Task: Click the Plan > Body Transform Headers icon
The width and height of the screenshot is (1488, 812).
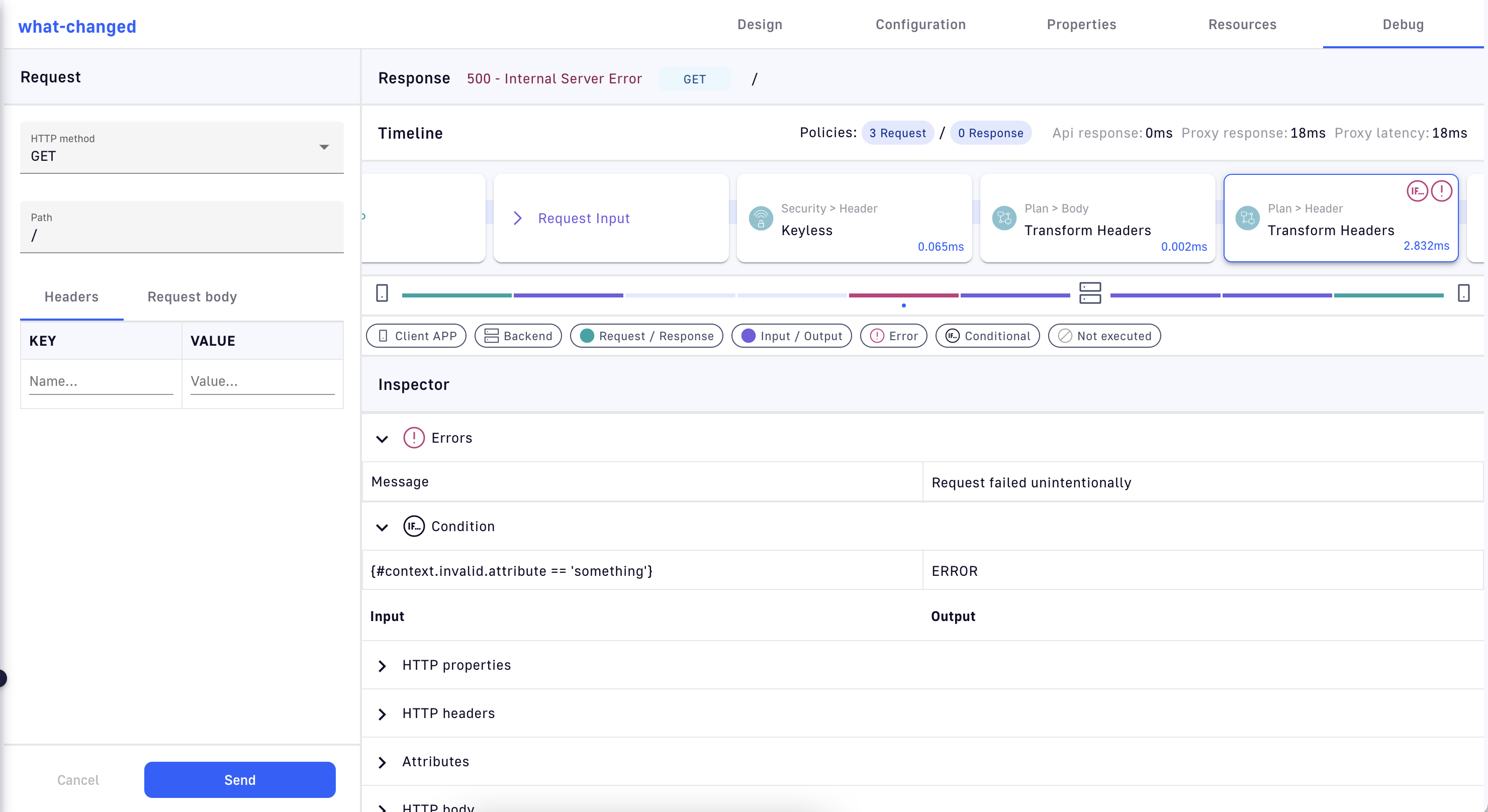Action: pos(1004,219)
